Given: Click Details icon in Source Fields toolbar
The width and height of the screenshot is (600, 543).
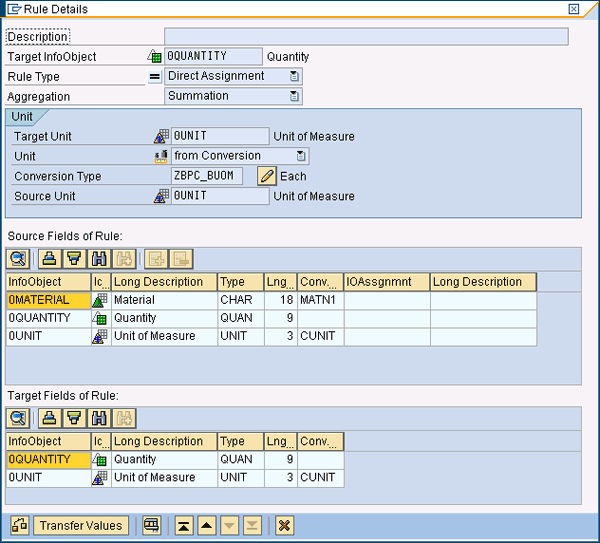Looking at the screenshot, I should pyautogui.click(x=19, y=259).
